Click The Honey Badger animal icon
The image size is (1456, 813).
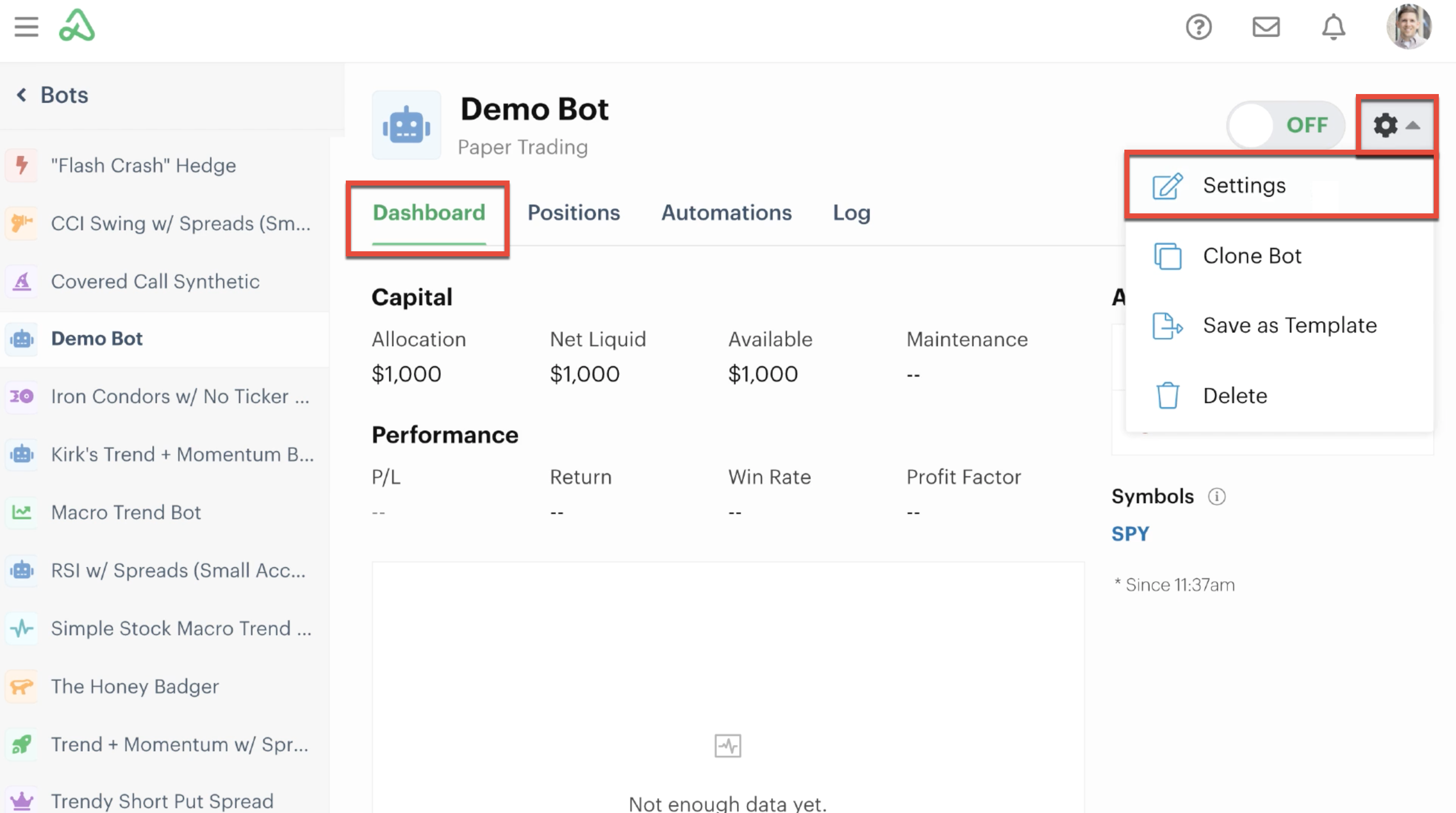(x=21, y=687)
